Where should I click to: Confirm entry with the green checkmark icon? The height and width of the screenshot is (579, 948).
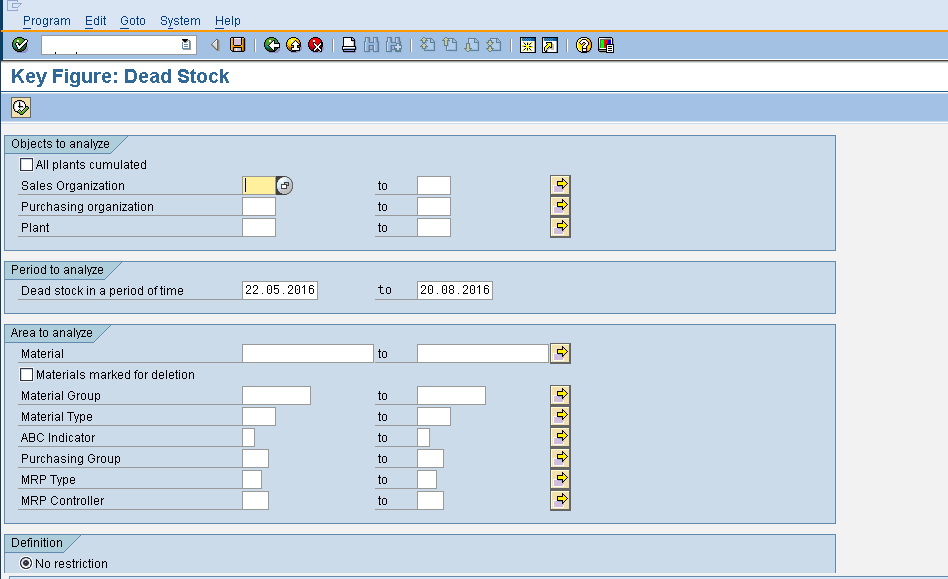pos(19,44)
